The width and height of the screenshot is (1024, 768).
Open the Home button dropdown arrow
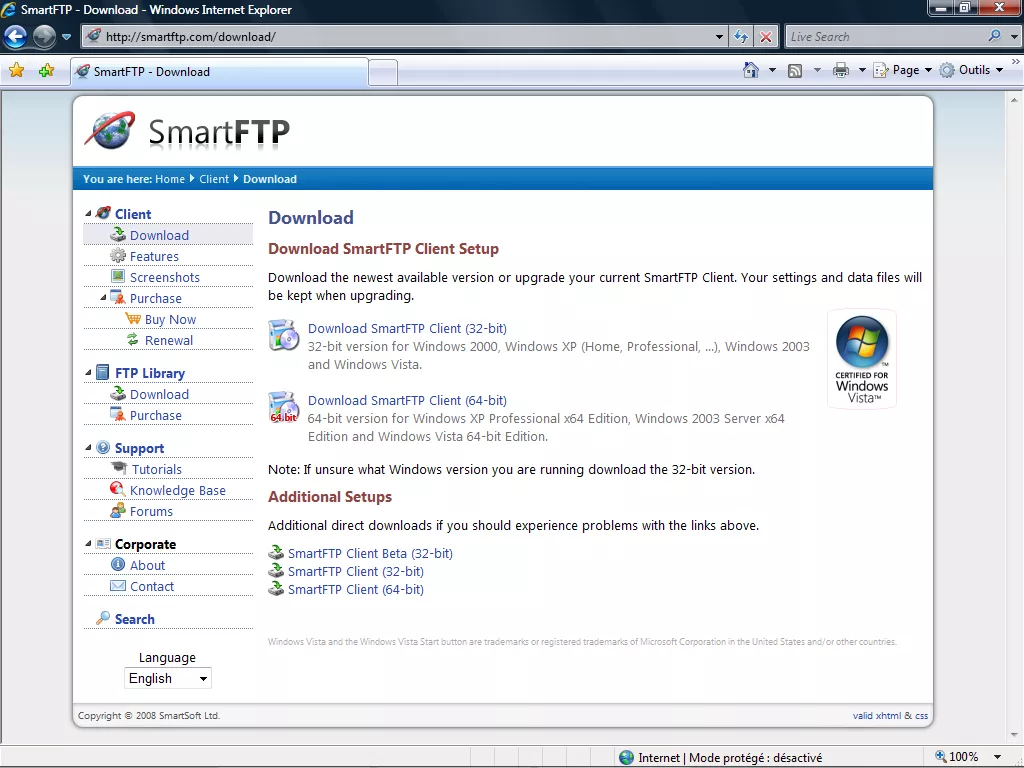tap(772, 70)
